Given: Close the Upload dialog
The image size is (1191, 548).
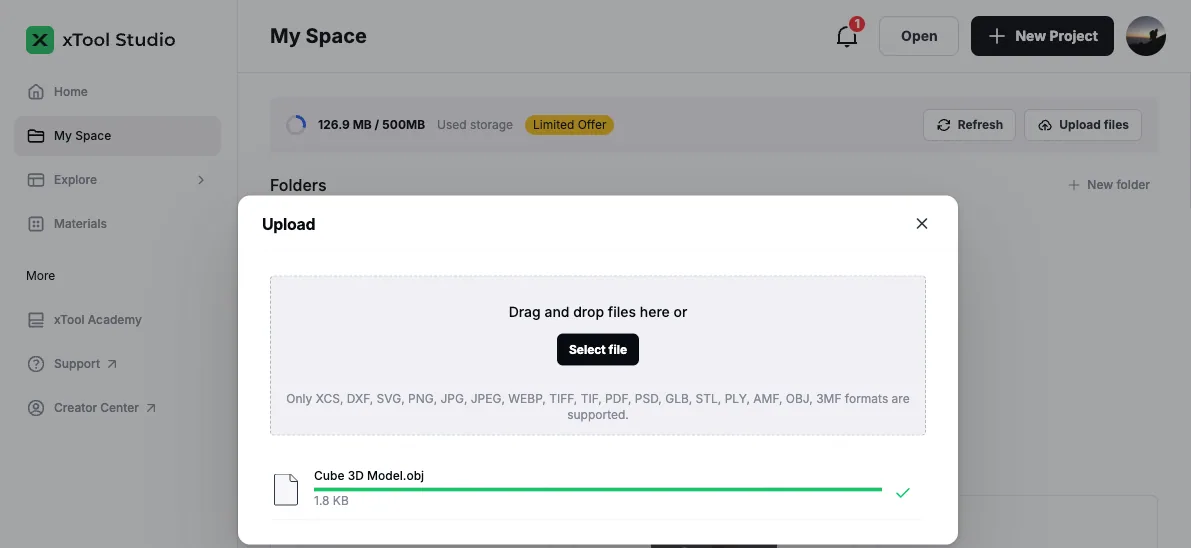Looking at the screenshot, I should 921,223.
